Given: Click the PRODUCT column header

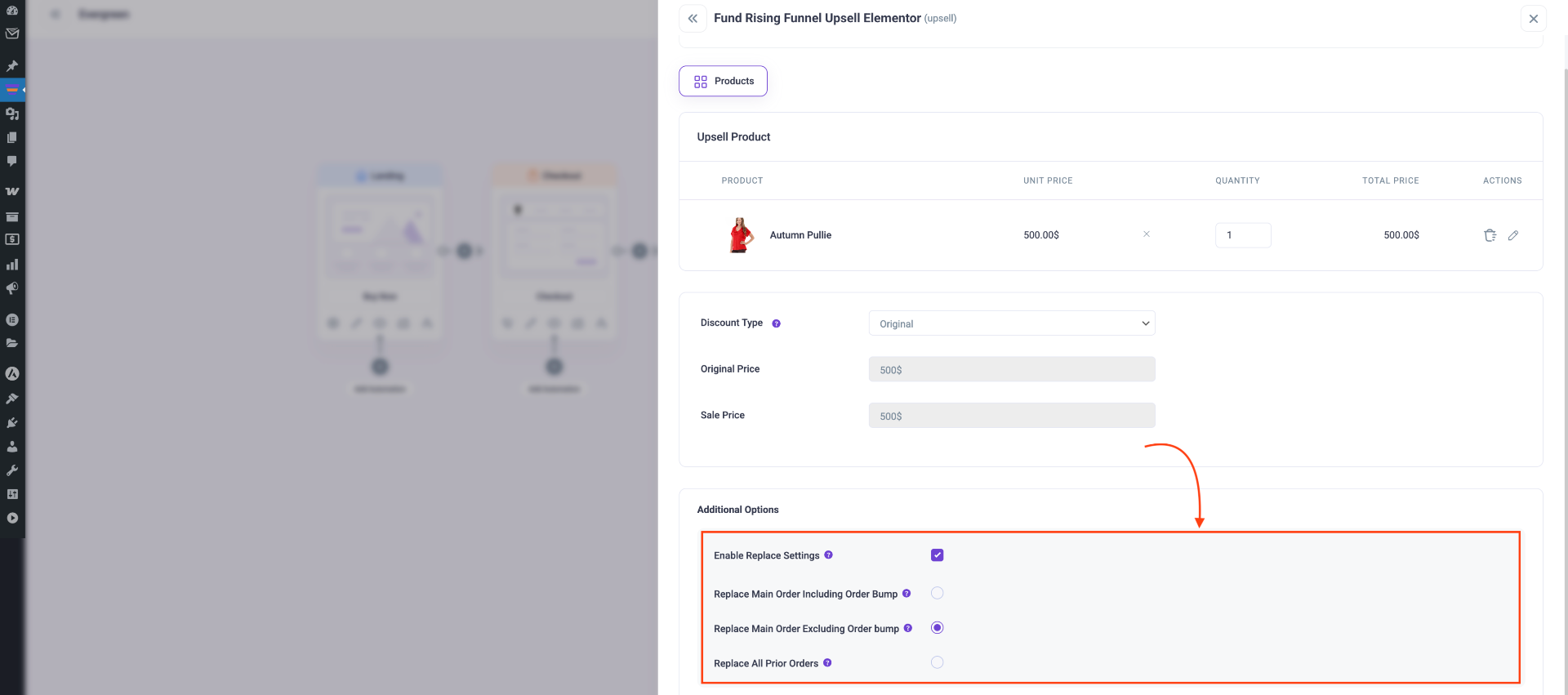Looking at the screenshot, I should click(742, 180).
